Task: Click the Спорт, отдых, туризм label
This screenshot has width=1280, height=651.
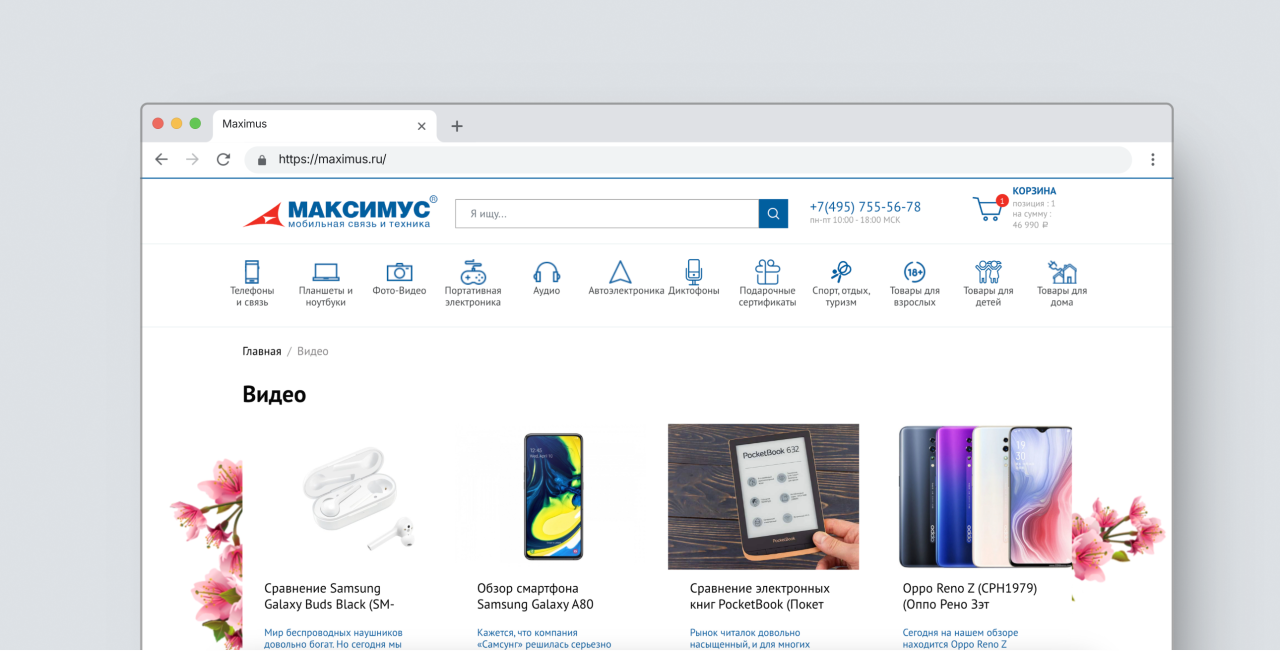Action: click(841, 296)
